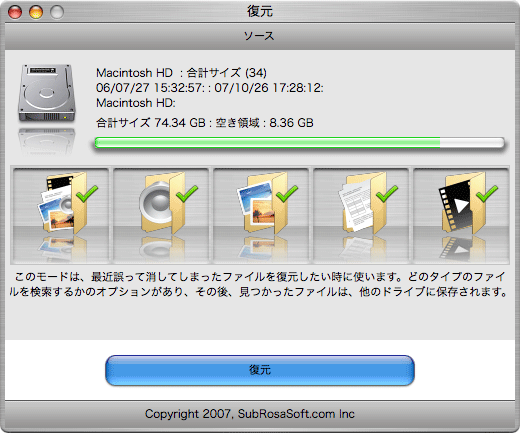Screen dimensions: 520x433
Task: Click the green disk usage bar
Action: coord(299,143)
